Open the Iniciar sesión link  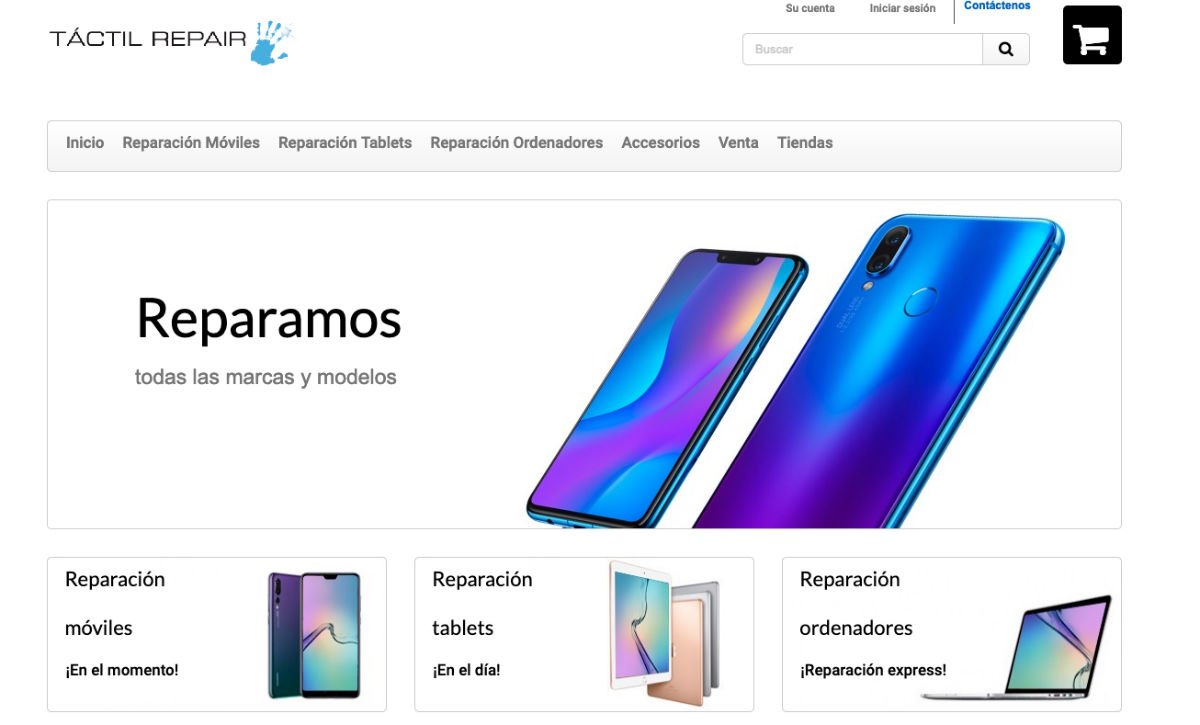coord(903,8)
